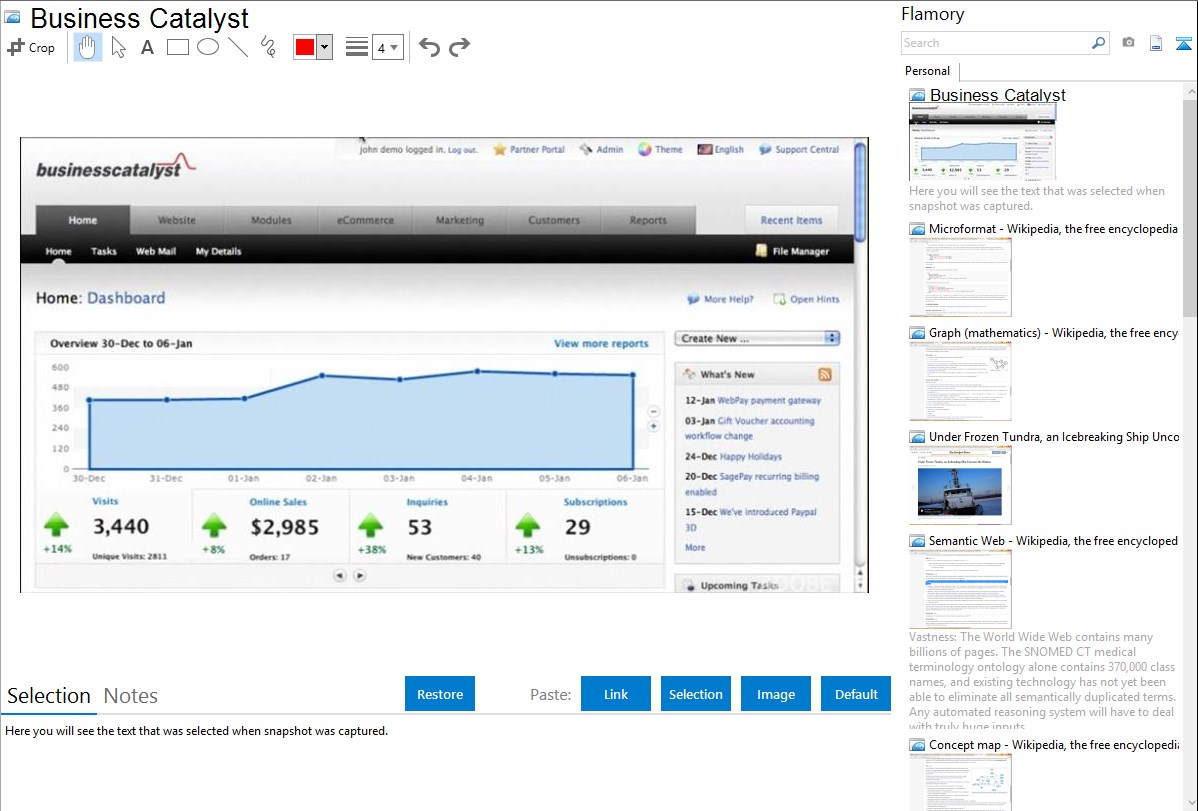The width and height of the screenshot is (1198, 811).
Task: Choose the straight line tool
Action: (x=238, y=47)
